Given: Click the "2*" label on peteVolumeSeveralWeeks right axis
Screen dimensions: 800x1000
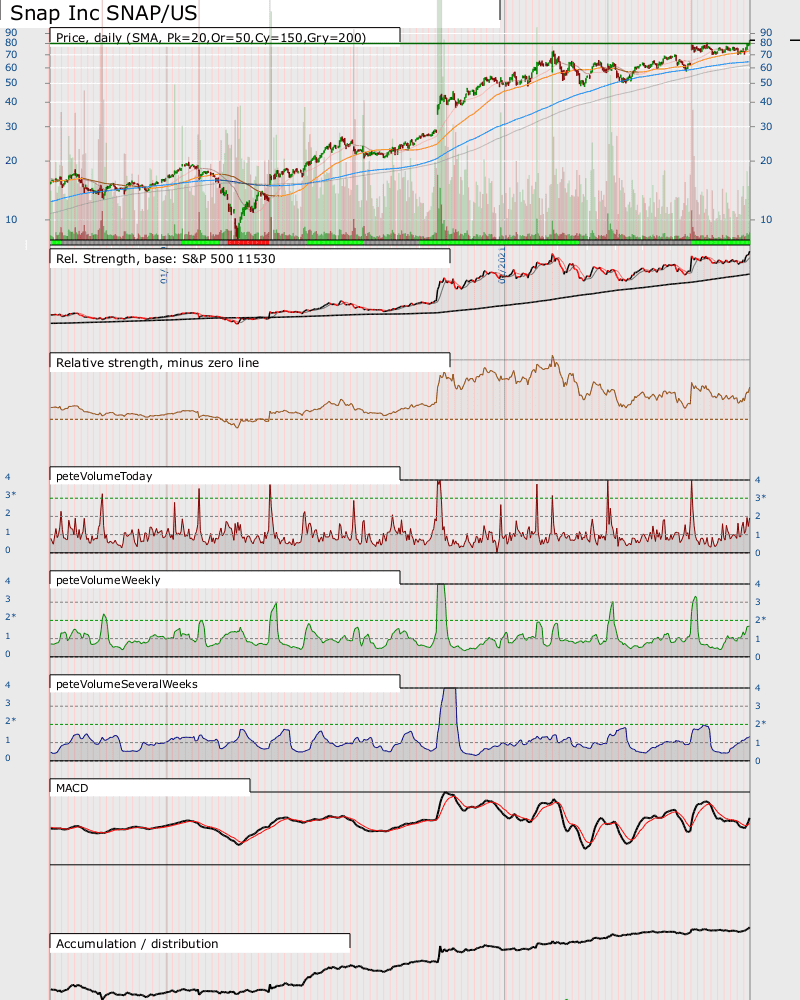Looking at the screenshot, I should click(761, 724).
